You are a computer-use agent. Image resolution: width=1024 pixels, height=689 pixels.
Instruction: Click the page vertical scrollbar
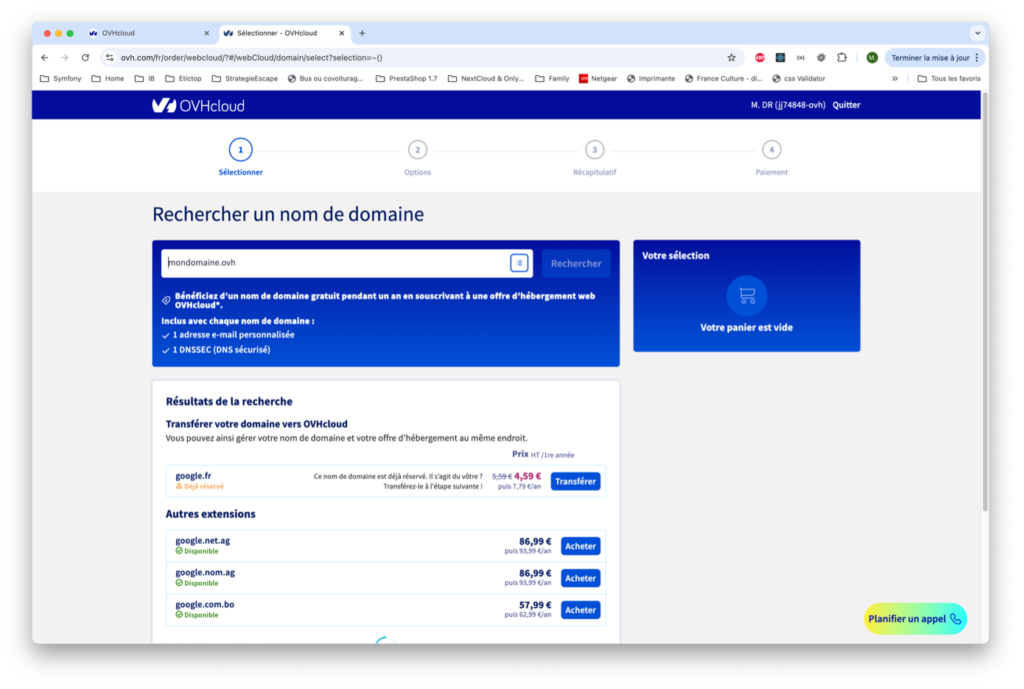point(985,301)
